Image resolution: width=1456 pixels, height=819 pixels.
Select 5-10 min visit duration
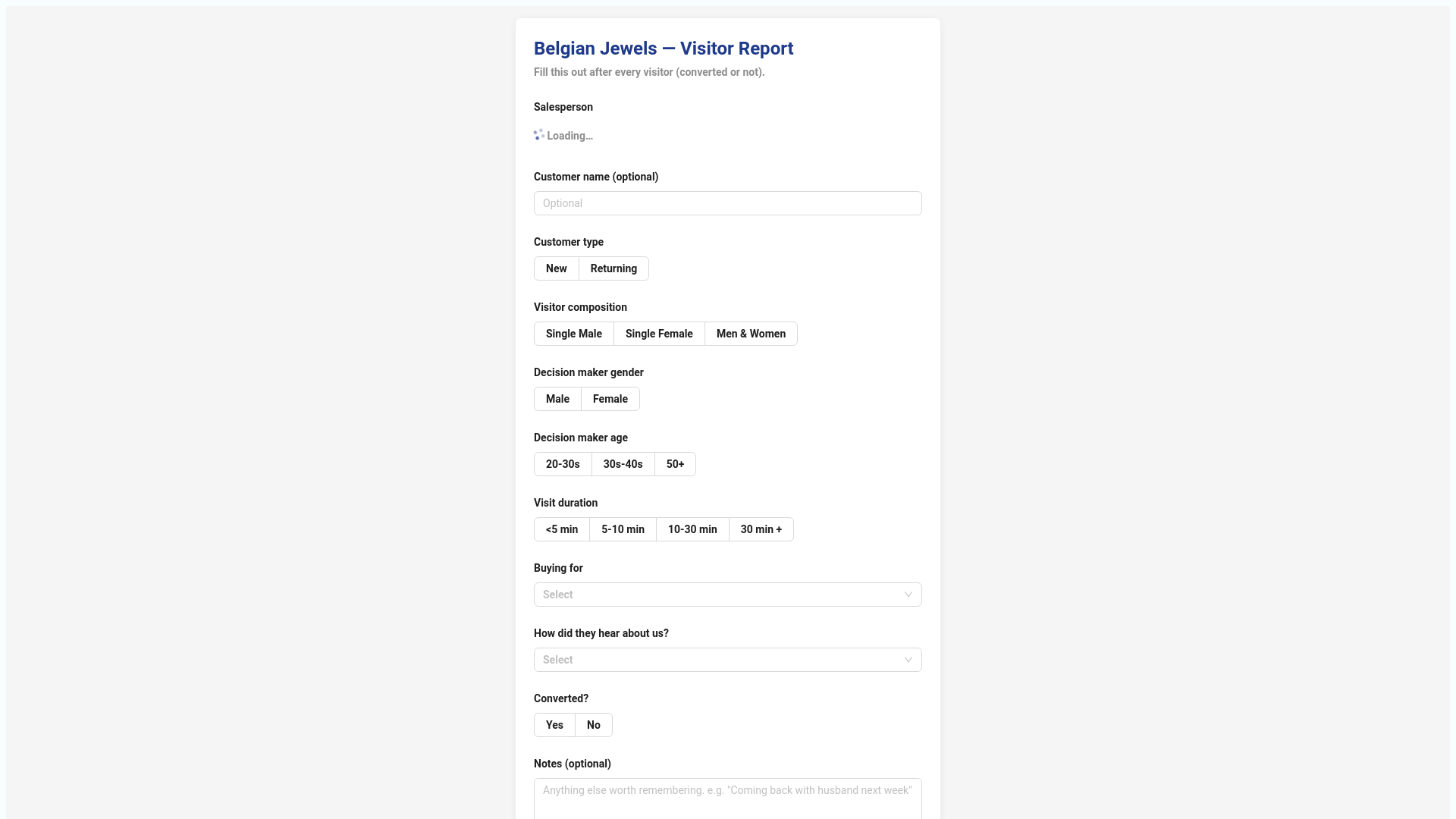(623, 529)
